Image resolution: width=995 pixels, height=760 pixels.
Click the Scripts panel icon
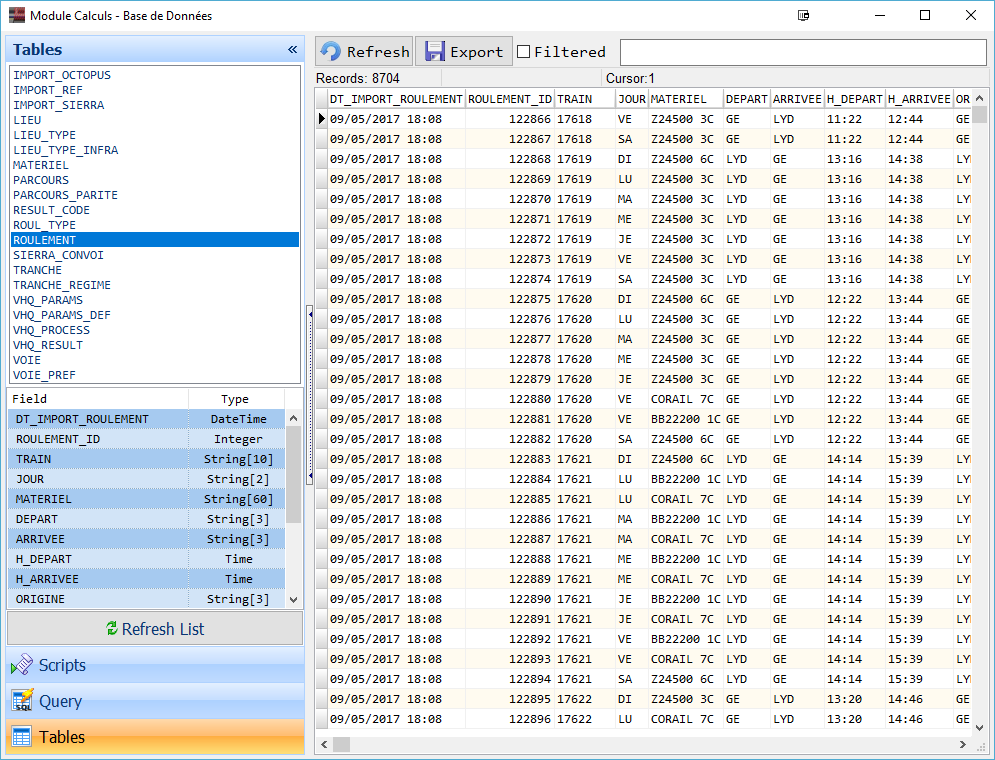pos(21,665)
